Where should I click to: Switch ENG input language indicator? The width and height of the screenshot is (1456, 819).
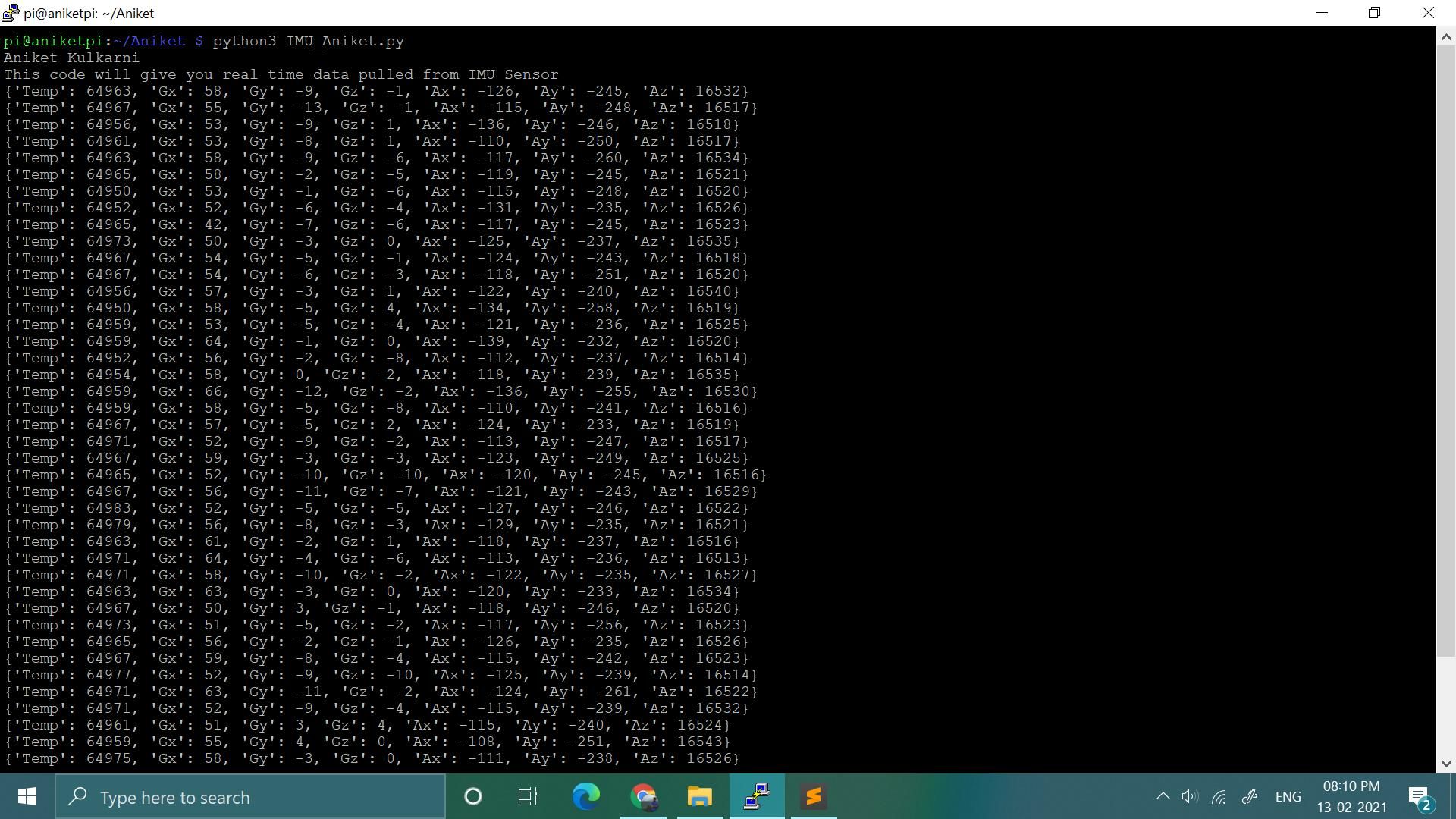tap(1288, 797)
